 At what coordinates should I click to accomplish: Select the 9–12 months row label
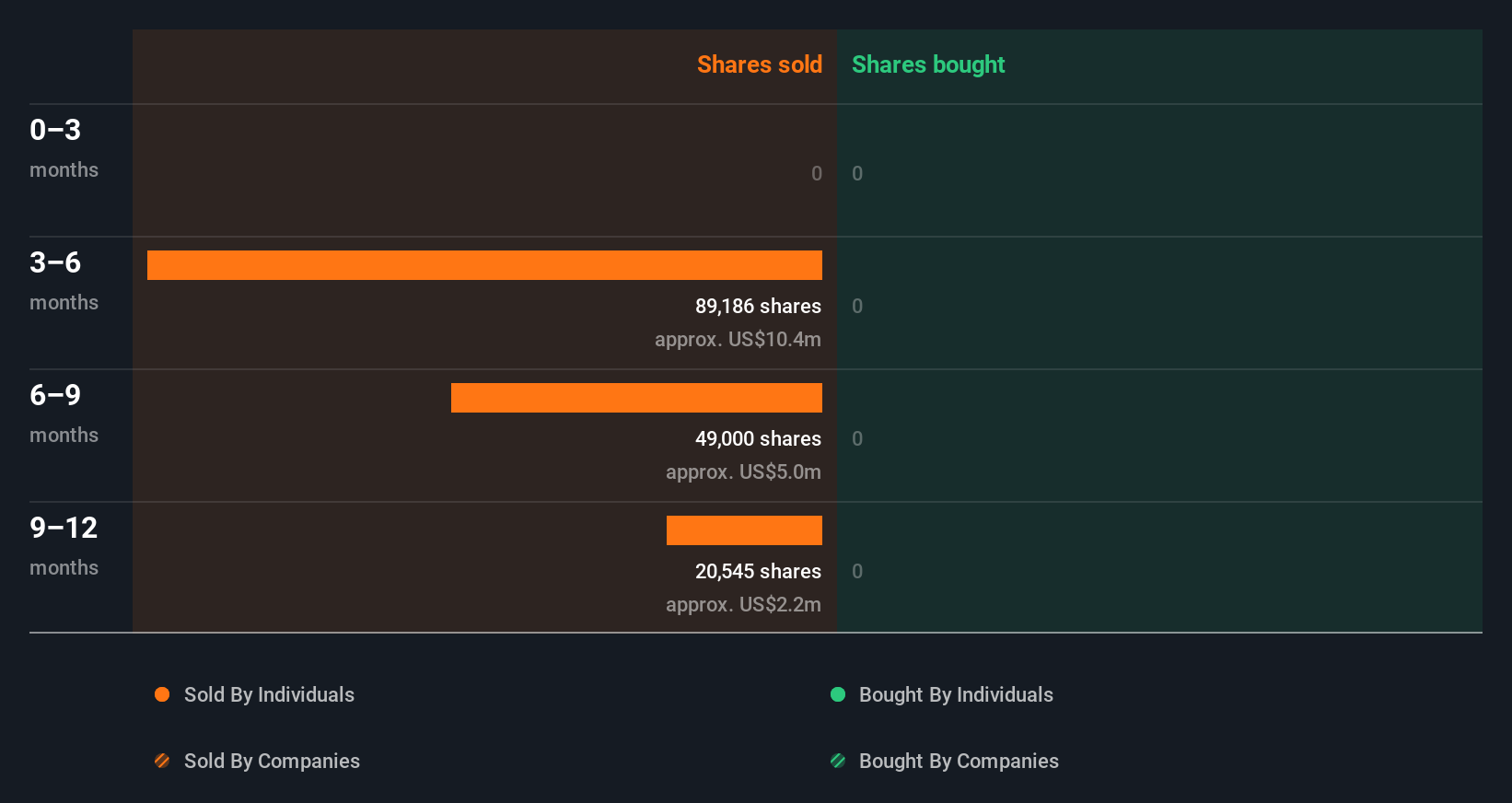(64, 545)
